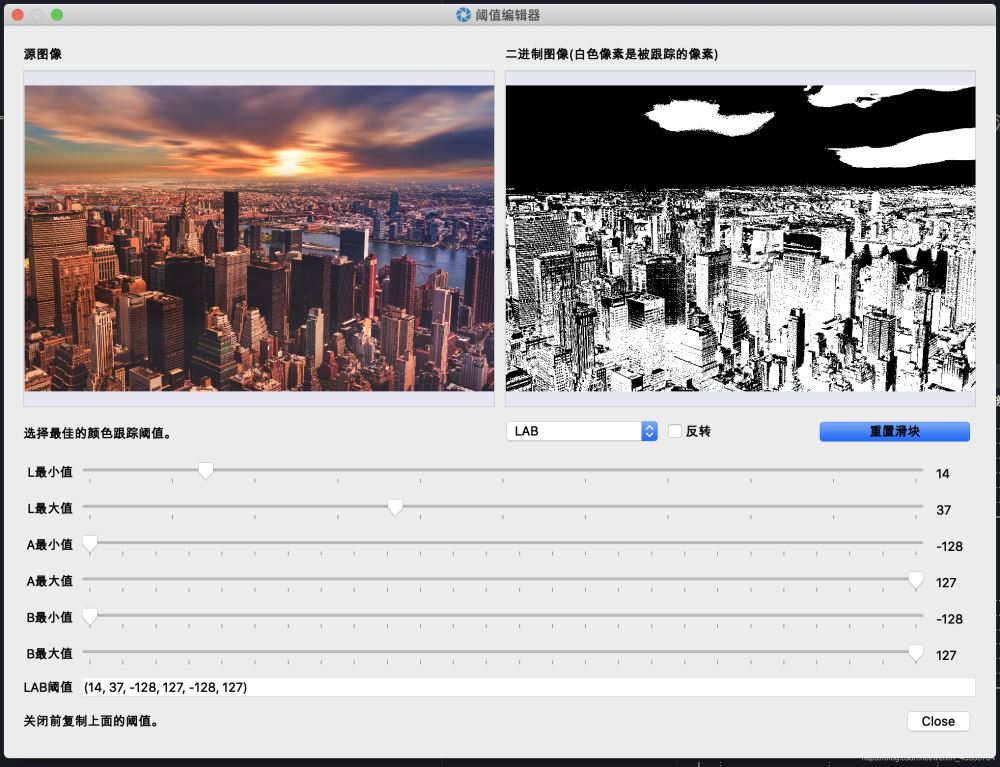The width and height of the screenshot is (1000, 767).
Task: Click the LAB阈值 label
Action: click(48, 687)
